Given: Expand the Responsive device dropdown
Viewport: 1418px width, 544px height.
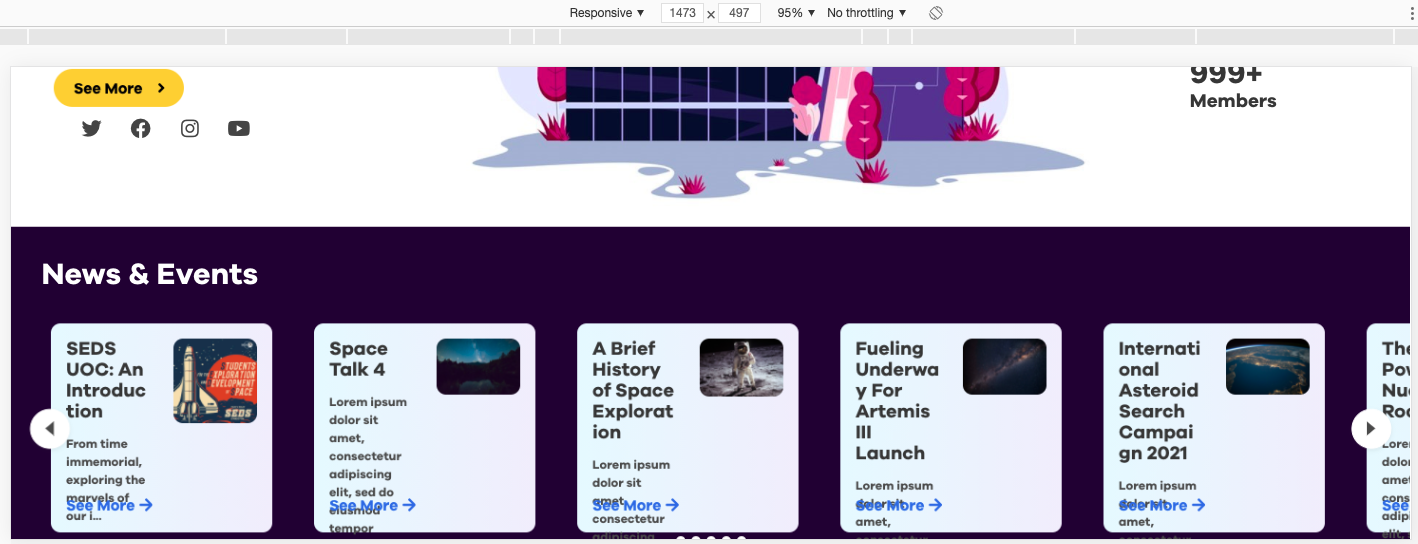Looking at the screenshot, I should pos(607,13).
